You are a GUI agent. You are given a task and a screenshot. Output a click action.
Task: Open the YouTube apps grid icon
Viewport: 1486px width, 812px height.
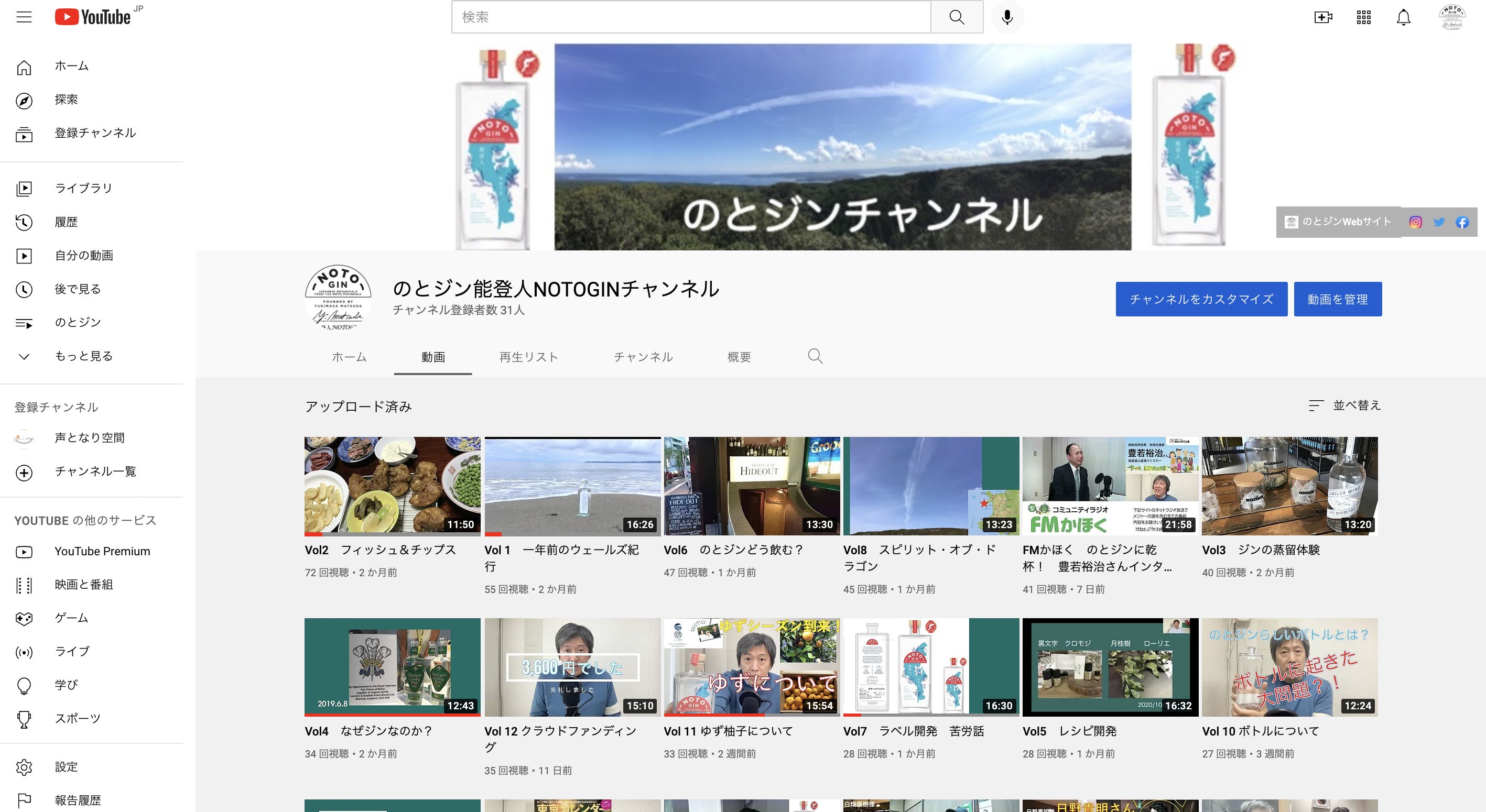(x=1364, y=17)
